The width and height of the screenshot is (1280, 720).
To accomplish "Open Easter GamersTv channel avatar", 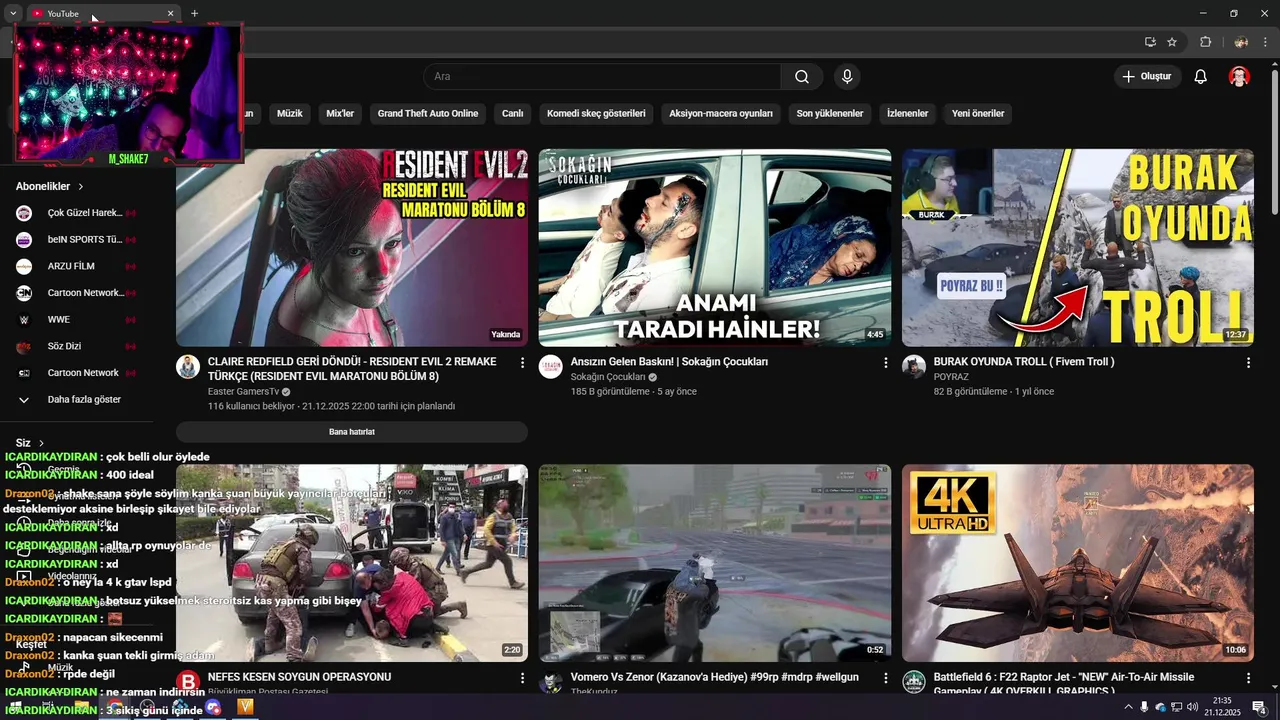I will pos(188,366).
